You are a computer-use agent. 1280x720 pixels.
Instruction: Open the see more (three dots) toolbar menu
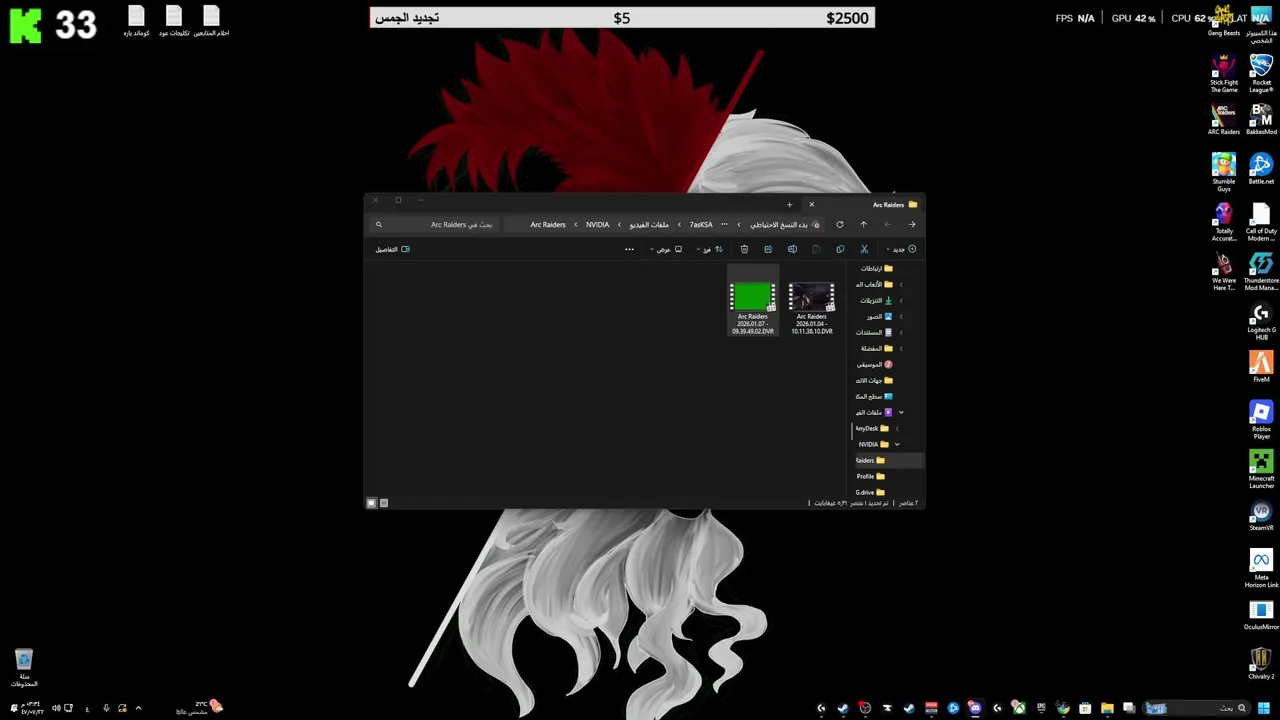629,249
